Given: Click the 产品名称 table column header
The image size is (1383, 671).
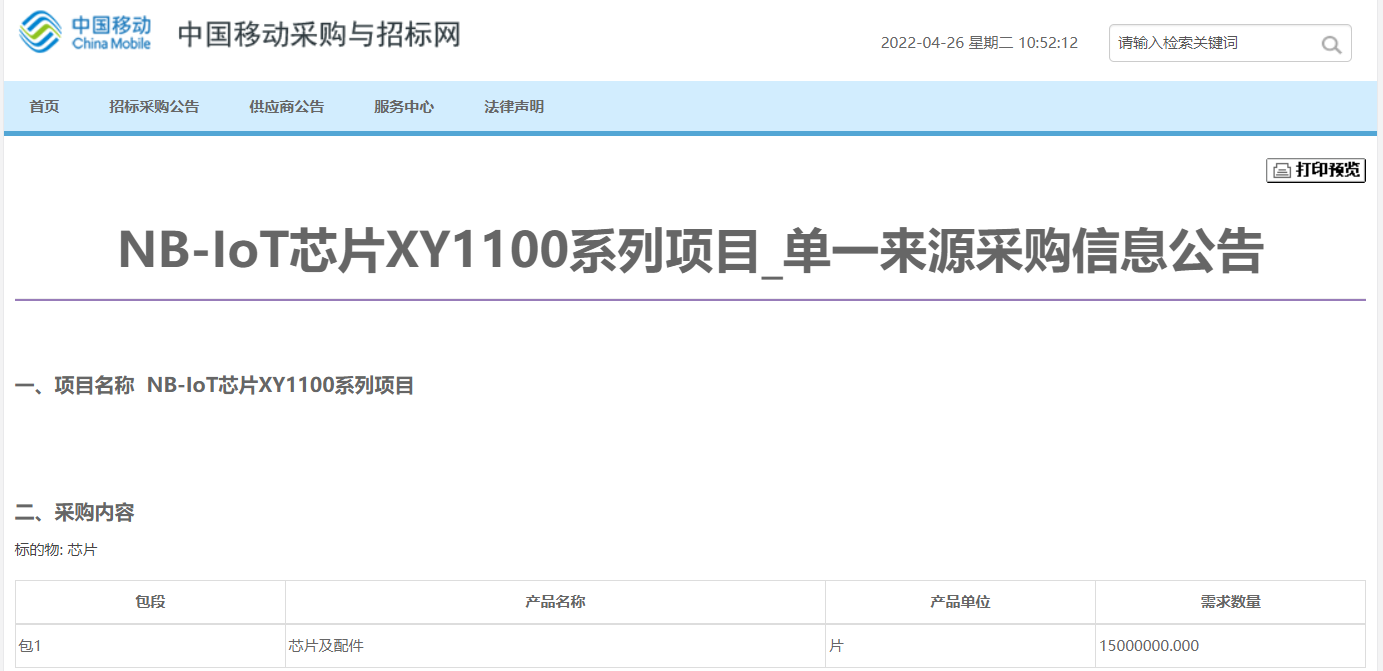Looking at the screenshot, I should point(555,602).
